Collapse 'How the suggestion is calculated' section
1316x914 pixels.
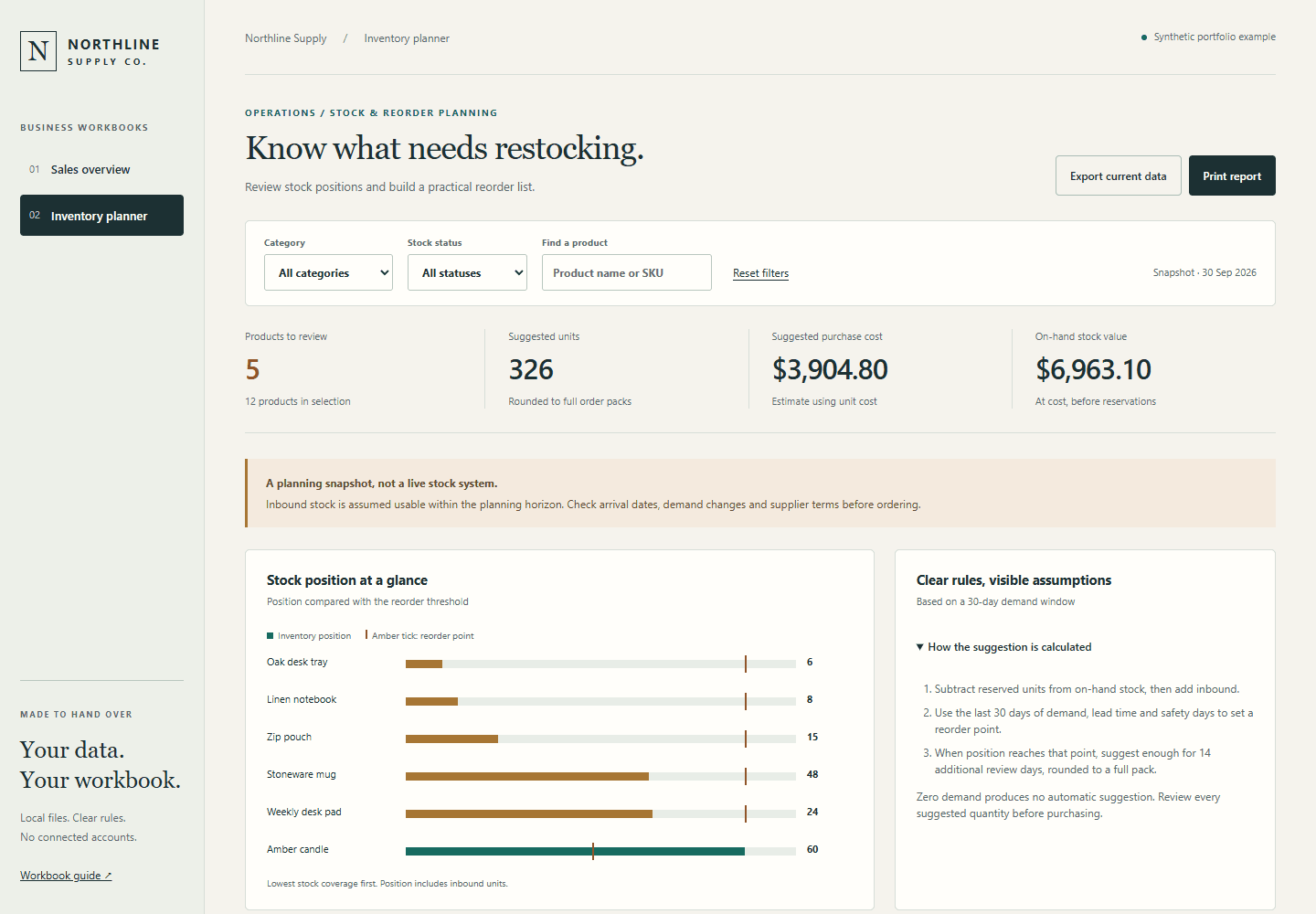click(1004, 647)
